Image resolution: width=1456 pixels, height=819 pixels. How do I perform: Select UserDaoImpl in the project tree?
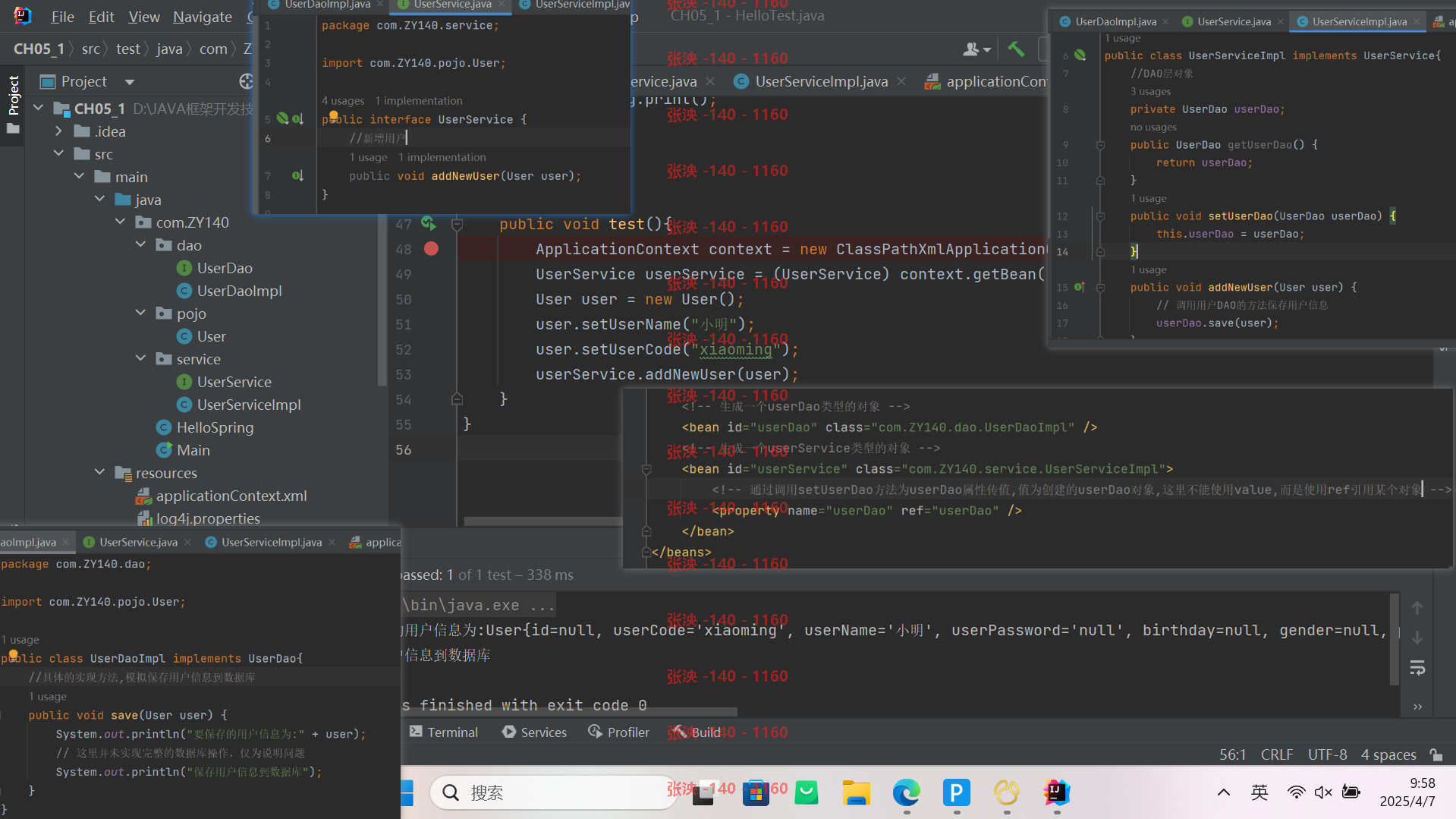pos(229,291)
